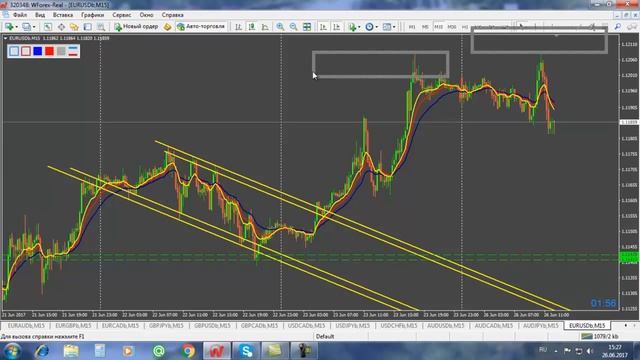Open Internet Explorer from the taskbar

[42, 351]
